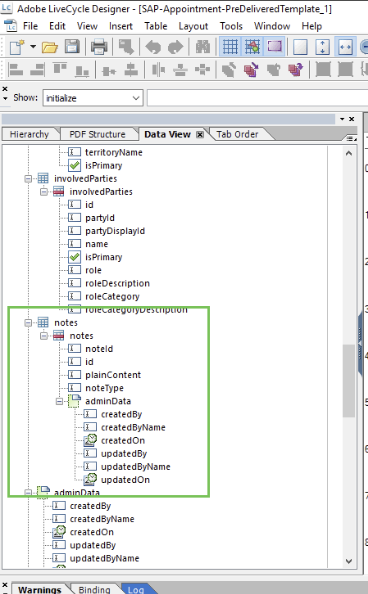Click into the script editor input field
The height and width of the screenshot is (594, 368).
pyautogui.click(x=257, y=98)
